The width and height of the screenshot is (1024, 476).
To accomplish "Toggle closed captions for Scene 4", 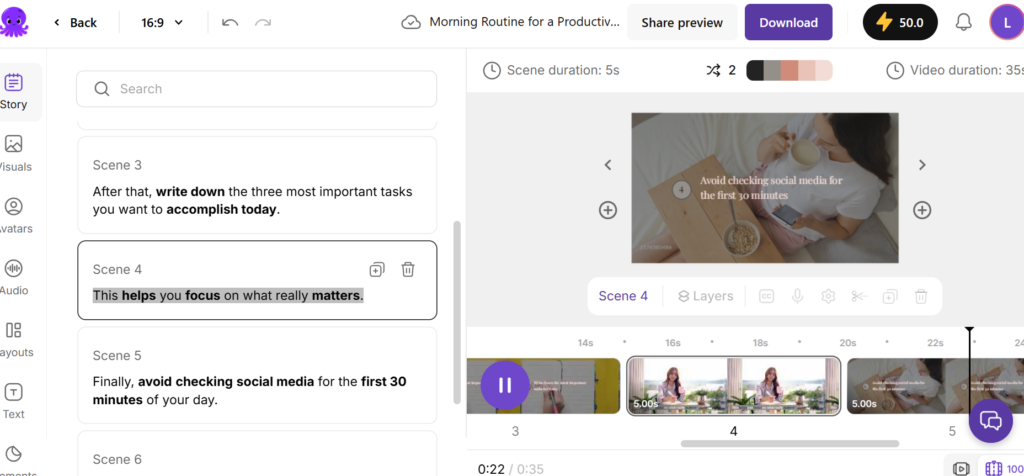I will point(767,296).
